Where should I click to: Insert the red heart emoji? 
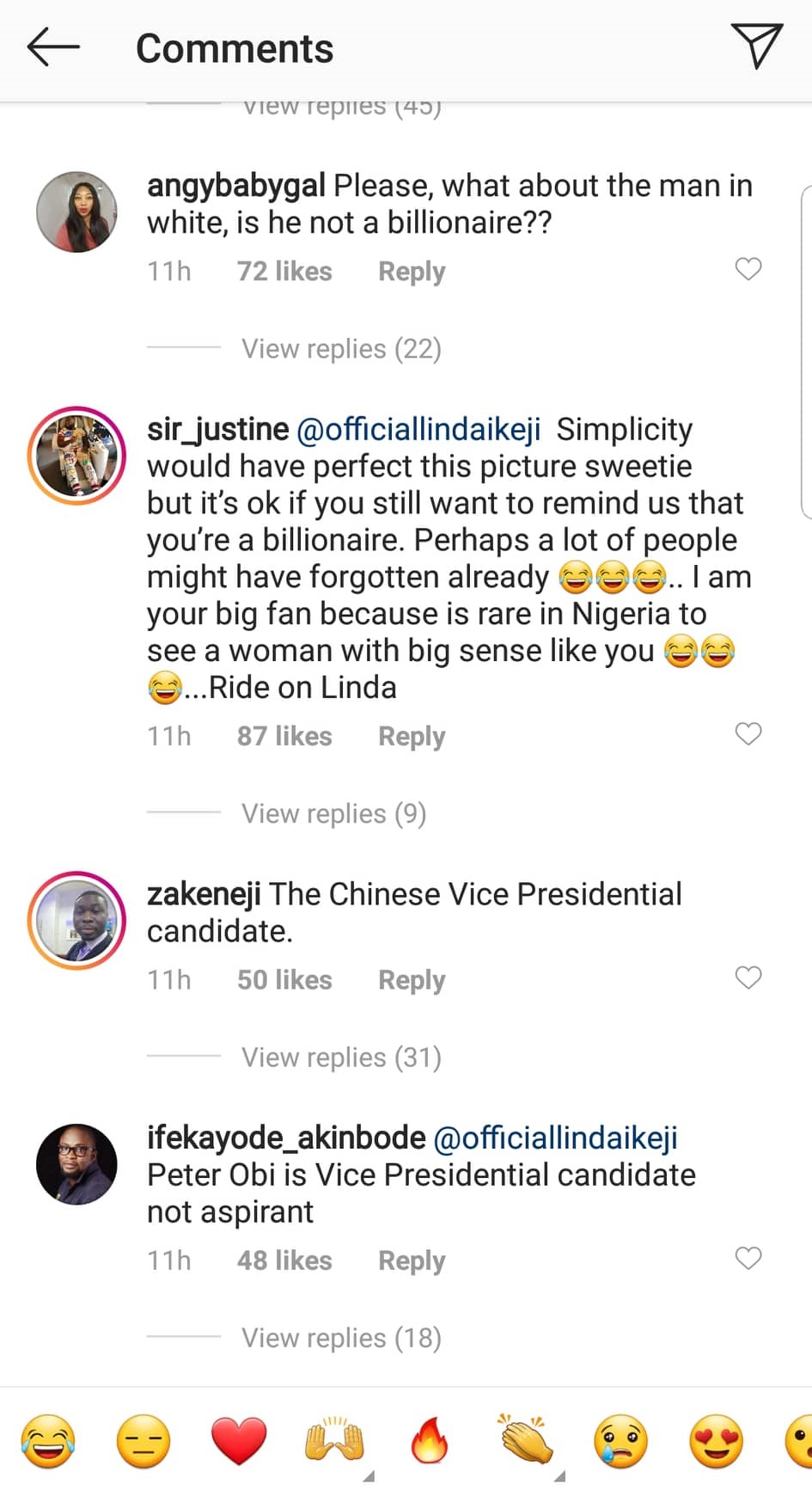[239, 1441]
